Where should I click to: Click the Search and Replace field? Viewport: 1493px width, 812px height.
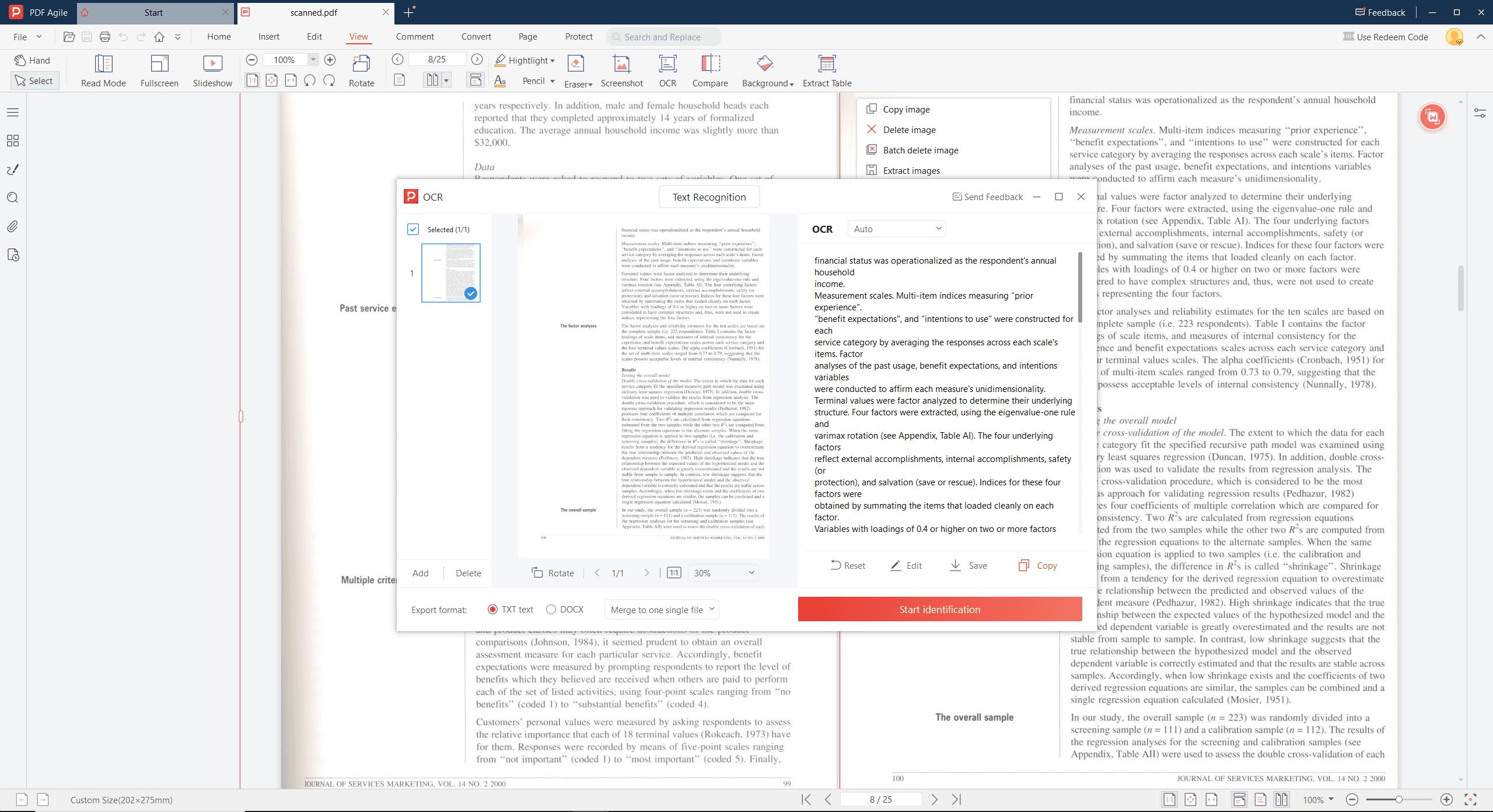tap(663, 37)
